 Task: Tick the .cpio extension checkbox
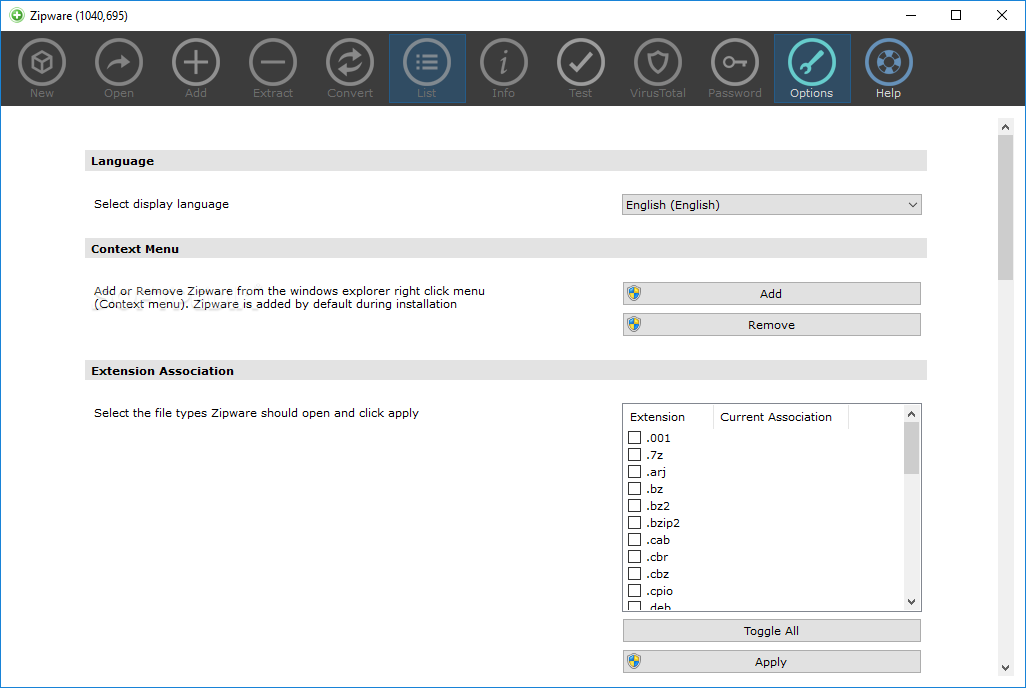coord(634,590)
